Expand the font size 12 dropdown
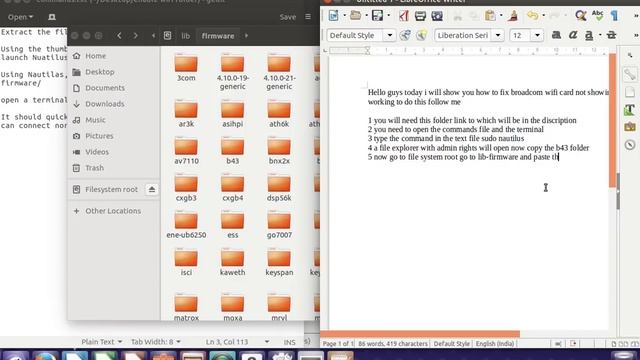 pyautogui.click(x=538, y=36)
